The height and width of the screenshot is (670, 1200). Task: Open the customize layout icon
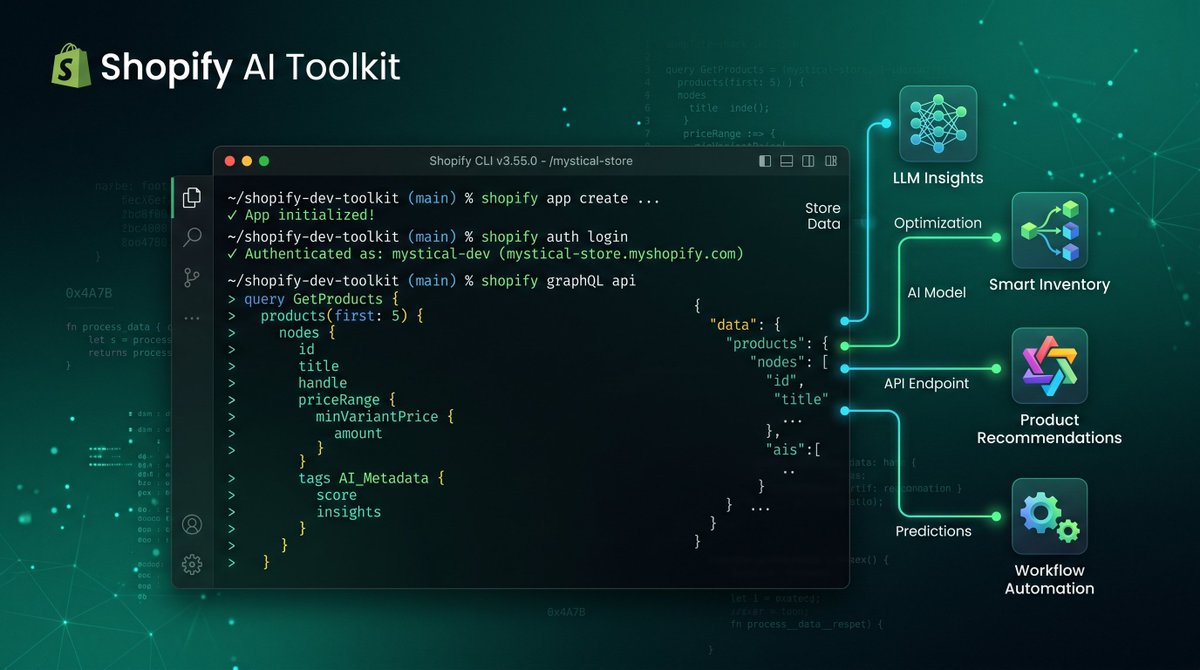[x=830, y=161]
